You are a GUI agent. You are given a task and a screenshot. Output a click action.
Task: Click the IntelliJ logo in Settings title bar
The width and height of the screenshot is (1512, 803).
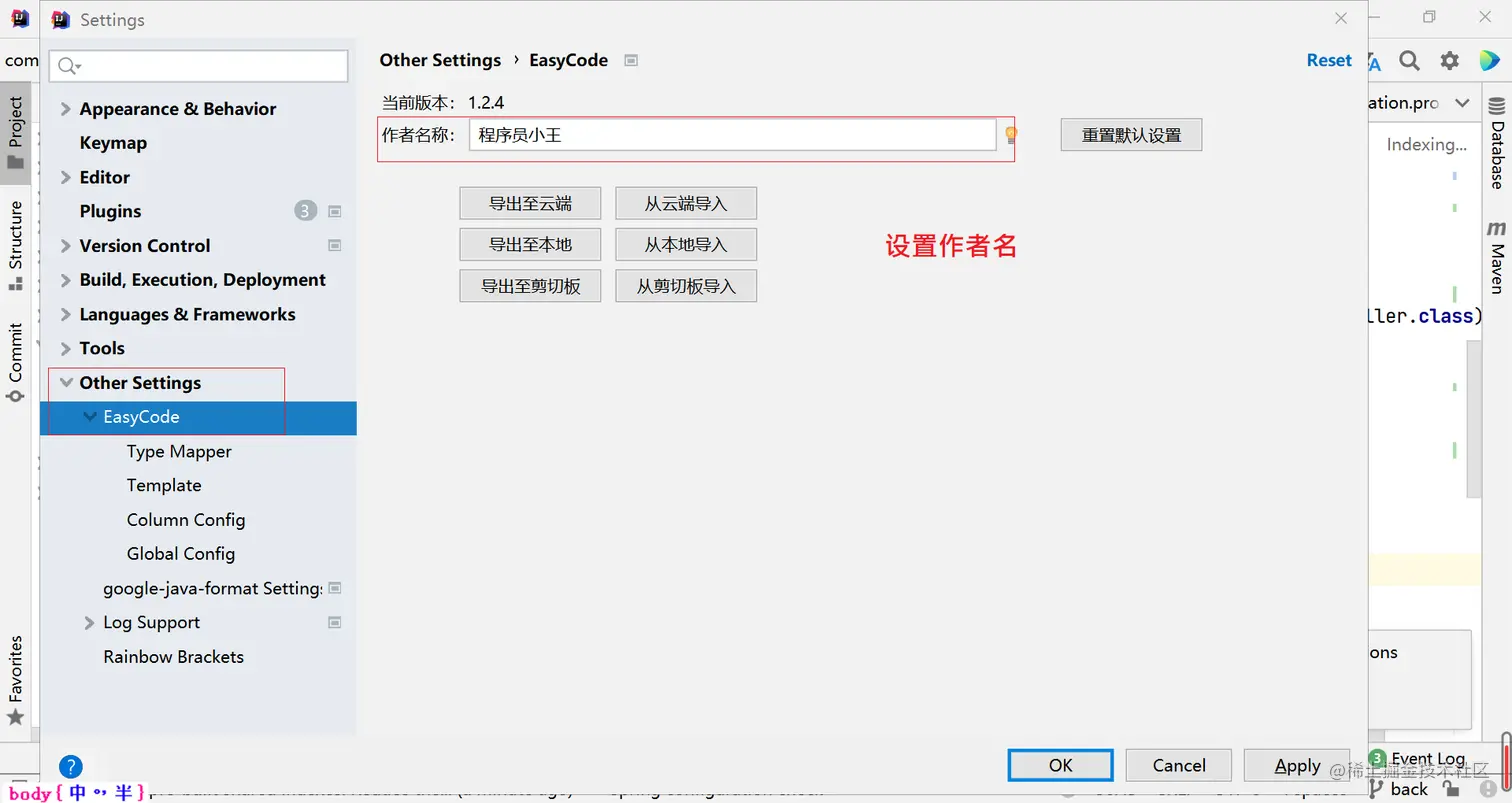click(61, 19)
